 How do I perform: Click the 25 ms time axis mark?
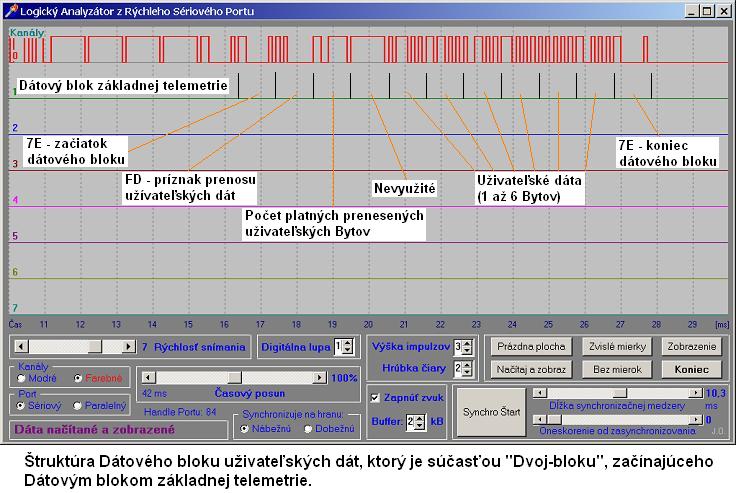point(548,324)
